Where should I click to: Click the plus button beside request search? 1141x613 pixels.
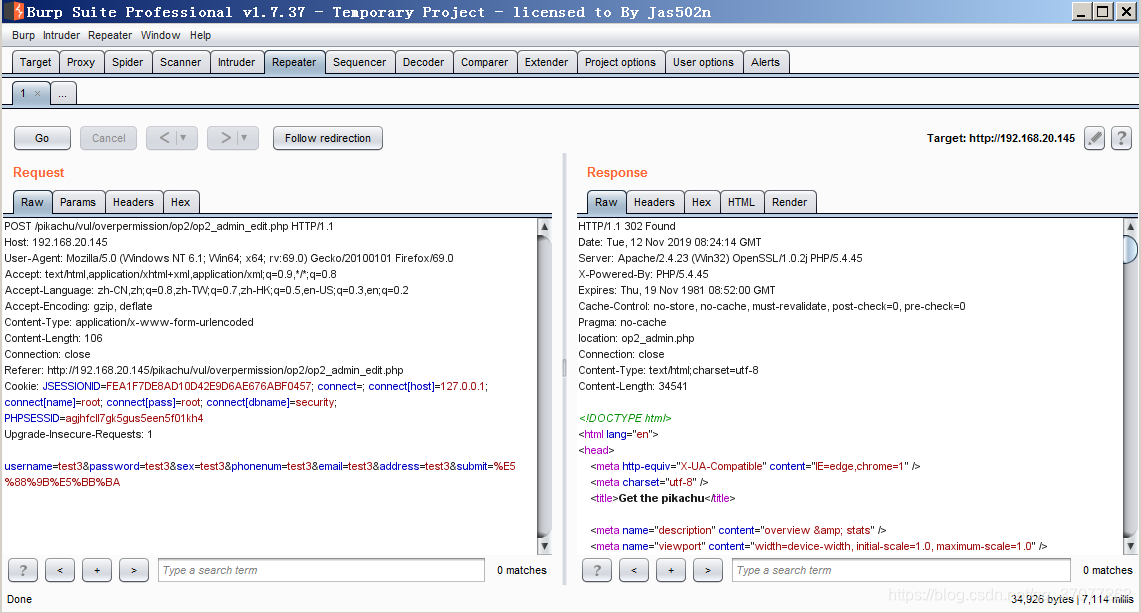(x=97, y=570)
